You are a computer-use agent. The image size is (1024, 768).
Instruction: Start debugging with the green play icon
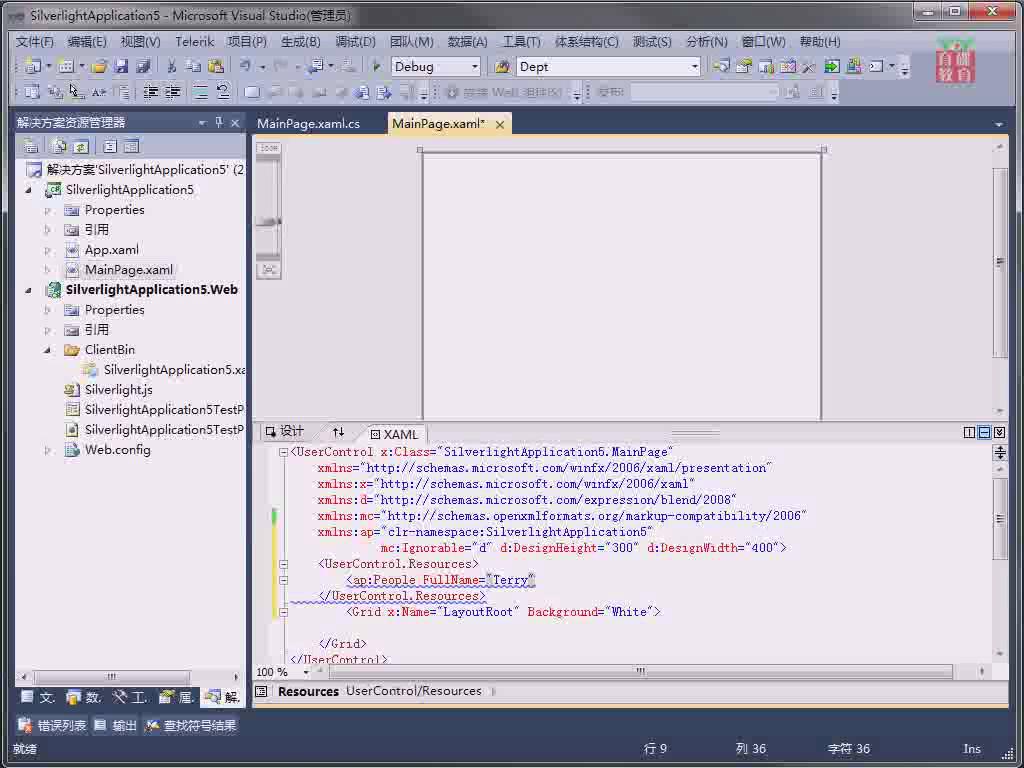[x=376, y=66]
